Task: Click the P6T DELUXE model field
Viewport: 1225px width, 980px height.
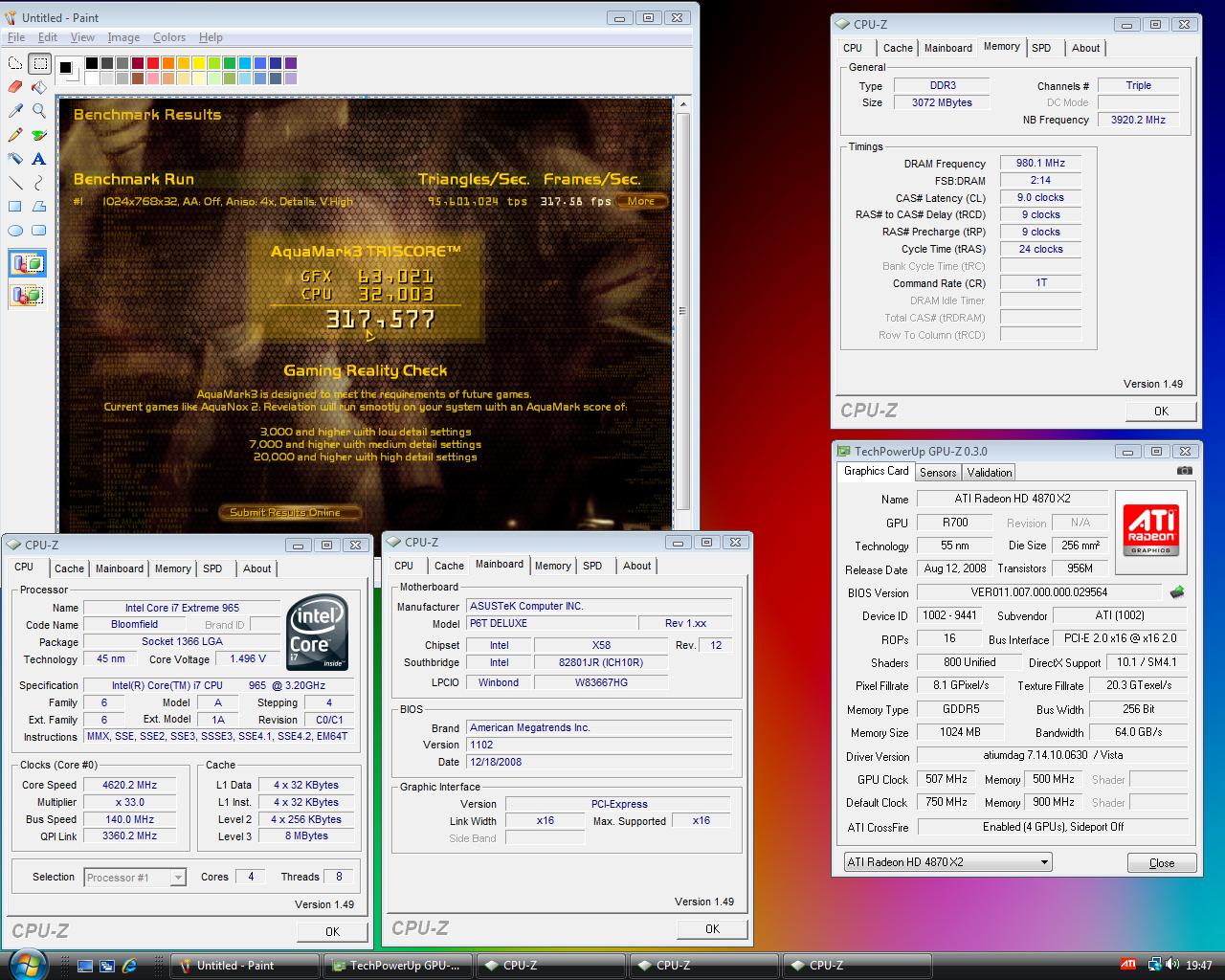Action: pos(549,623)
